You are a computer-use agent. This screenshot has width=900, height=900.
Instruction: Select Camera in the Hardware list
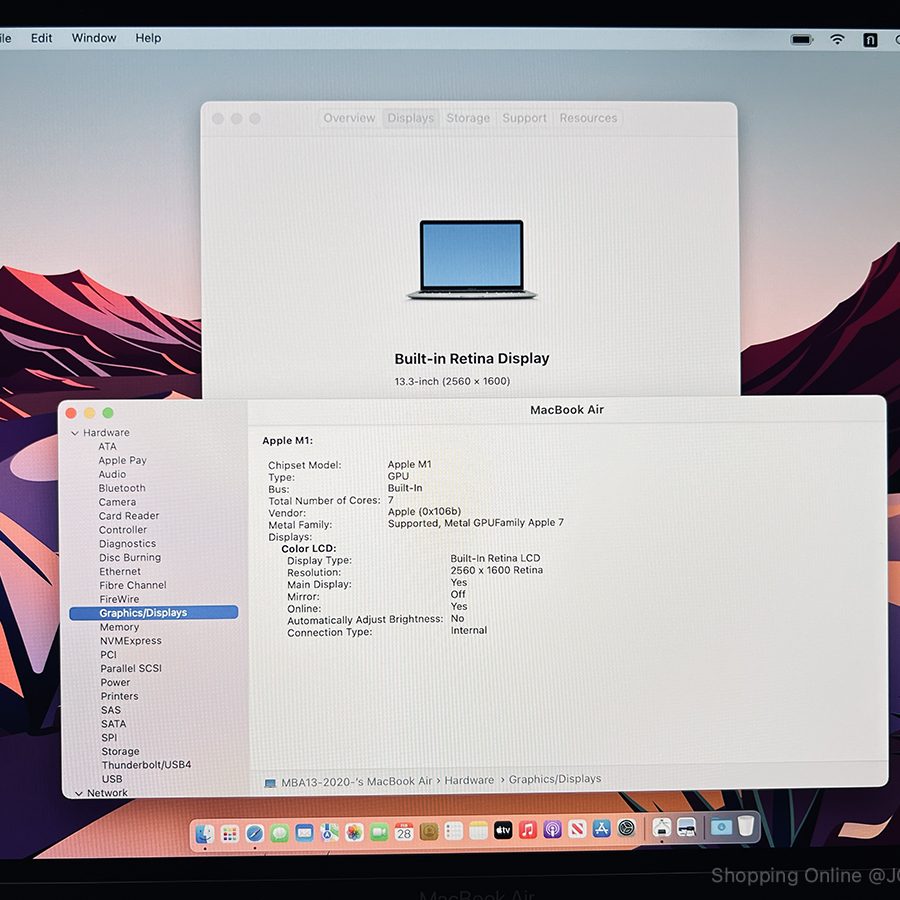point(117,502)
